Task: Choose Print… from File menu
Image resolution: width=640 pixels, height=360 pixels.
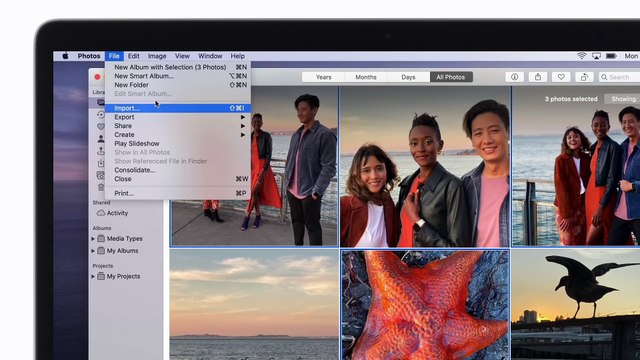Action: (x=178, y=193)
